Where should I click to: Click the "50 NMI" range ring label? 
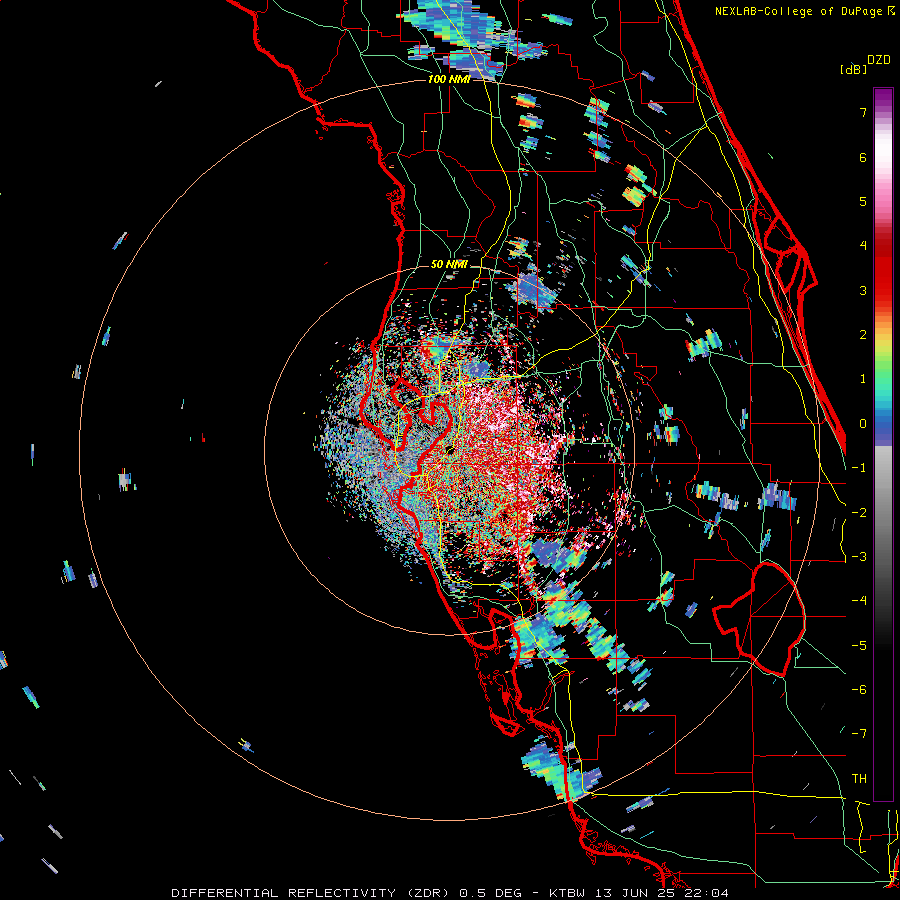[x=449, y=265]
